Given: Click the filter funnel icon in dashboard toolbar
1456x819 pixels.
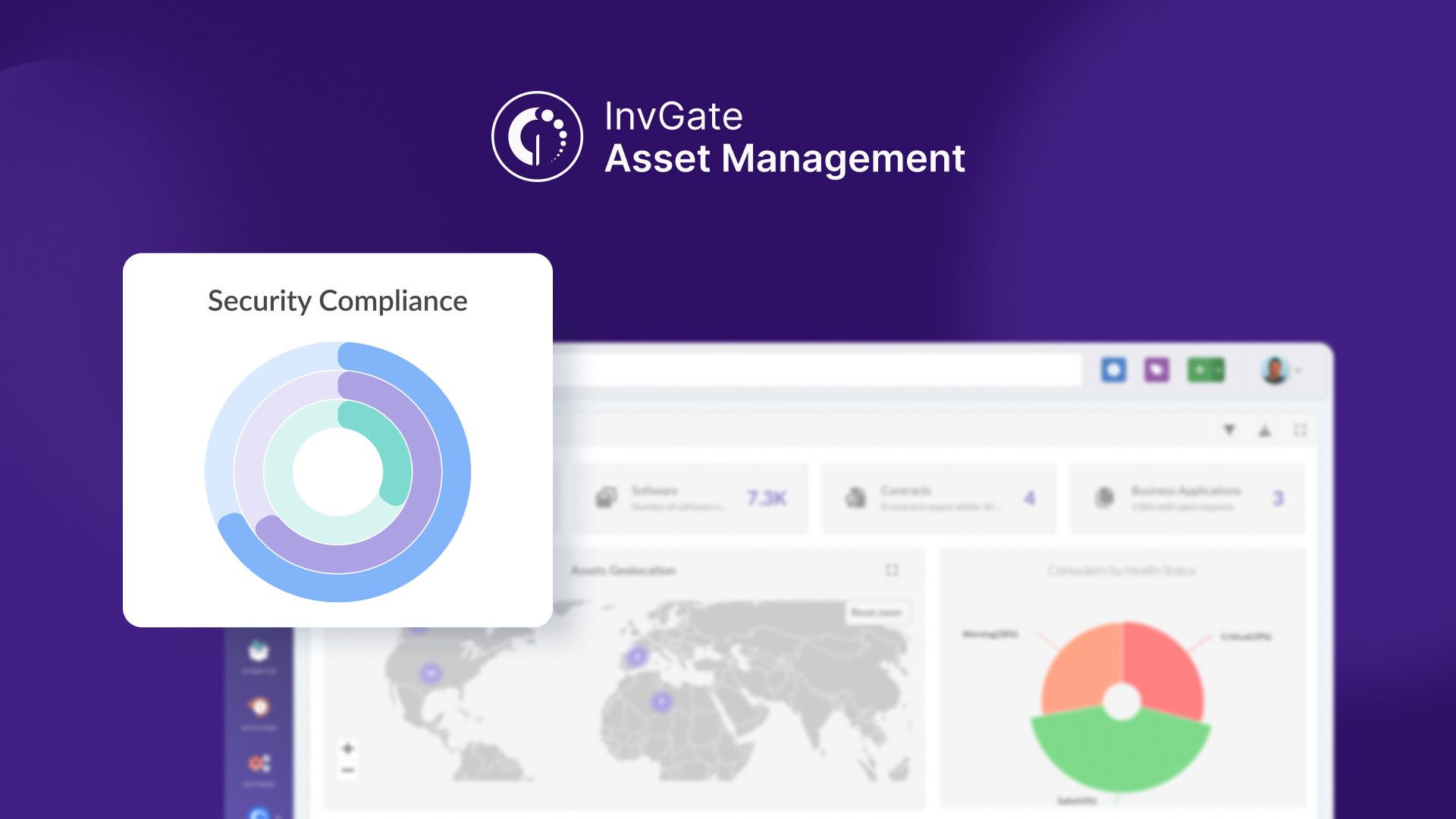Looking at the screenshot, I should [1229, 430].
